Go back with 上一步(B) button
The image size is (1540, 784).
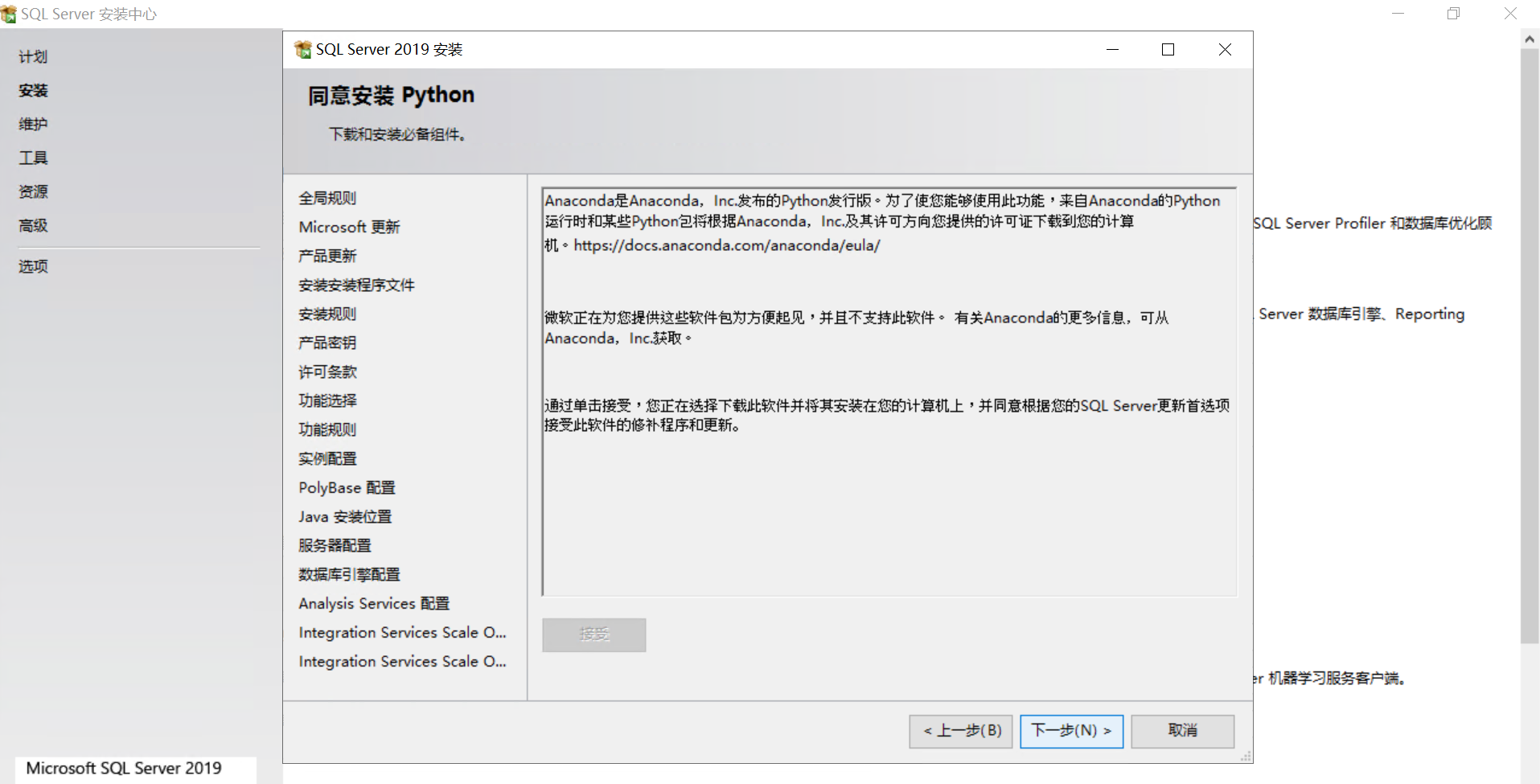(x=961, y=731)
